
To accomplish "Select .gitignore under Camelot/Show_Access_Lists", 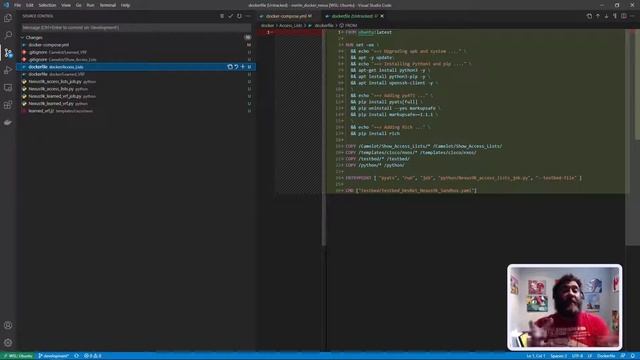I will [x=136, y=60].
